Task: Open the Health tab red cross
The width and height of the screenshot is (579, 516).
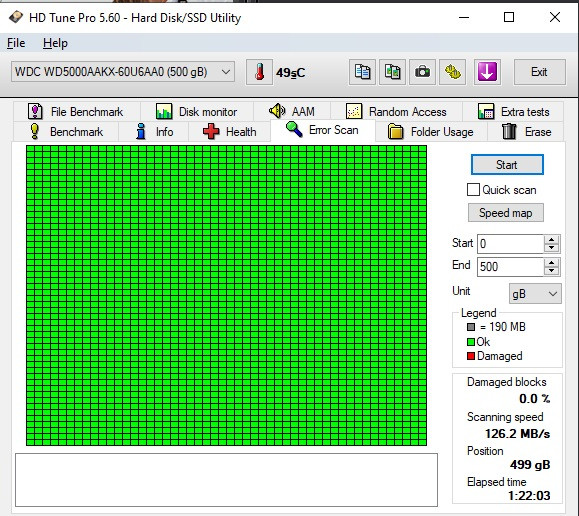Action: coord(211,131)
